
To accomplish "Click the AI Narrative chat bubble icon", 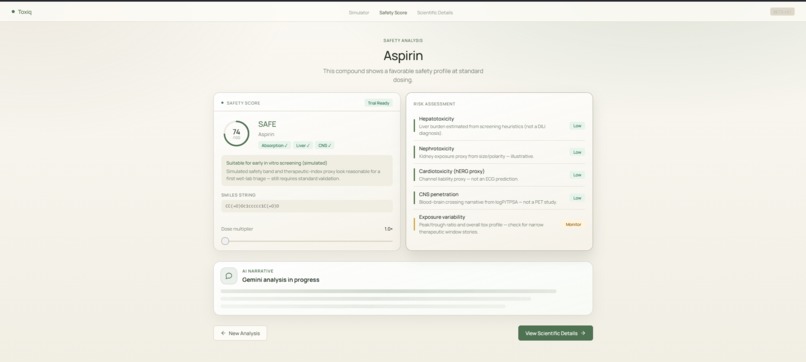I will (229, 276).
